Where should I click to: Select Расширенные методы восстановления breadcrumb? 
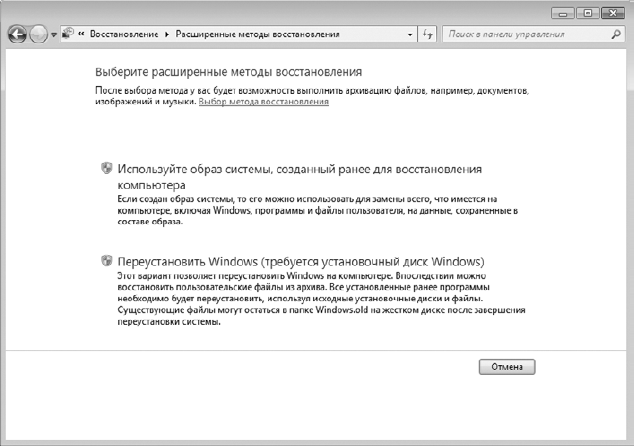(257, 34)
